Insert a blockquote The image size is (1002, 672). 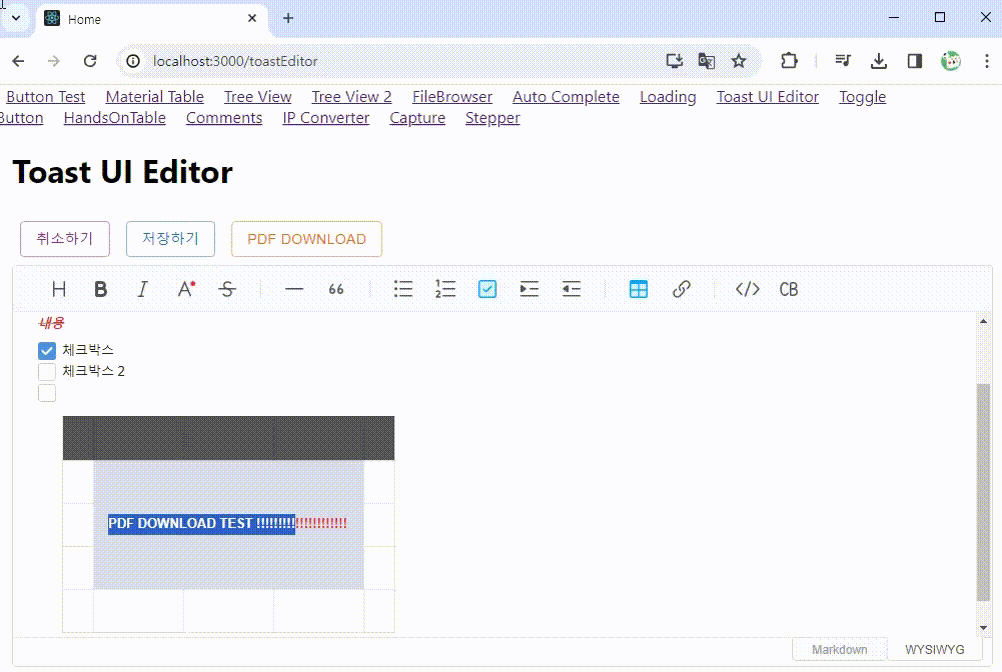pos(336,289)
